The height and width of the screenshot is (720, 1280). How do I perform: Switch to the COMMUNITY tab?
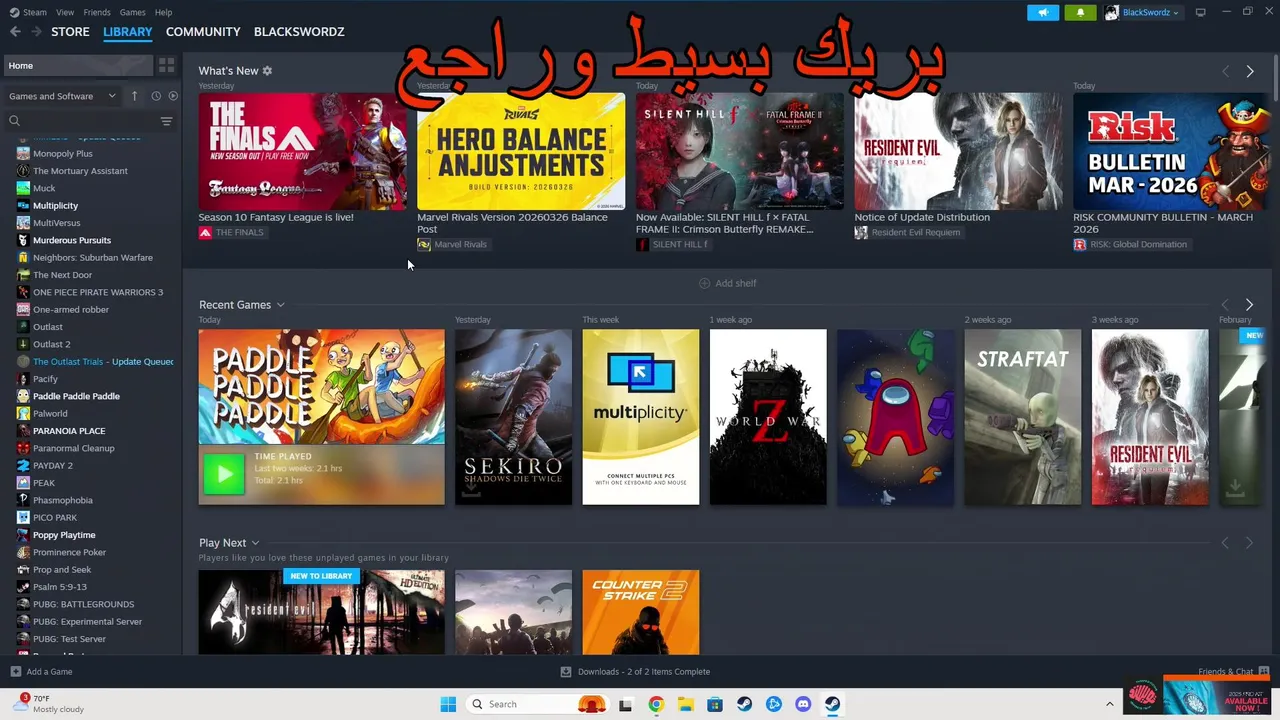(203, 32)
